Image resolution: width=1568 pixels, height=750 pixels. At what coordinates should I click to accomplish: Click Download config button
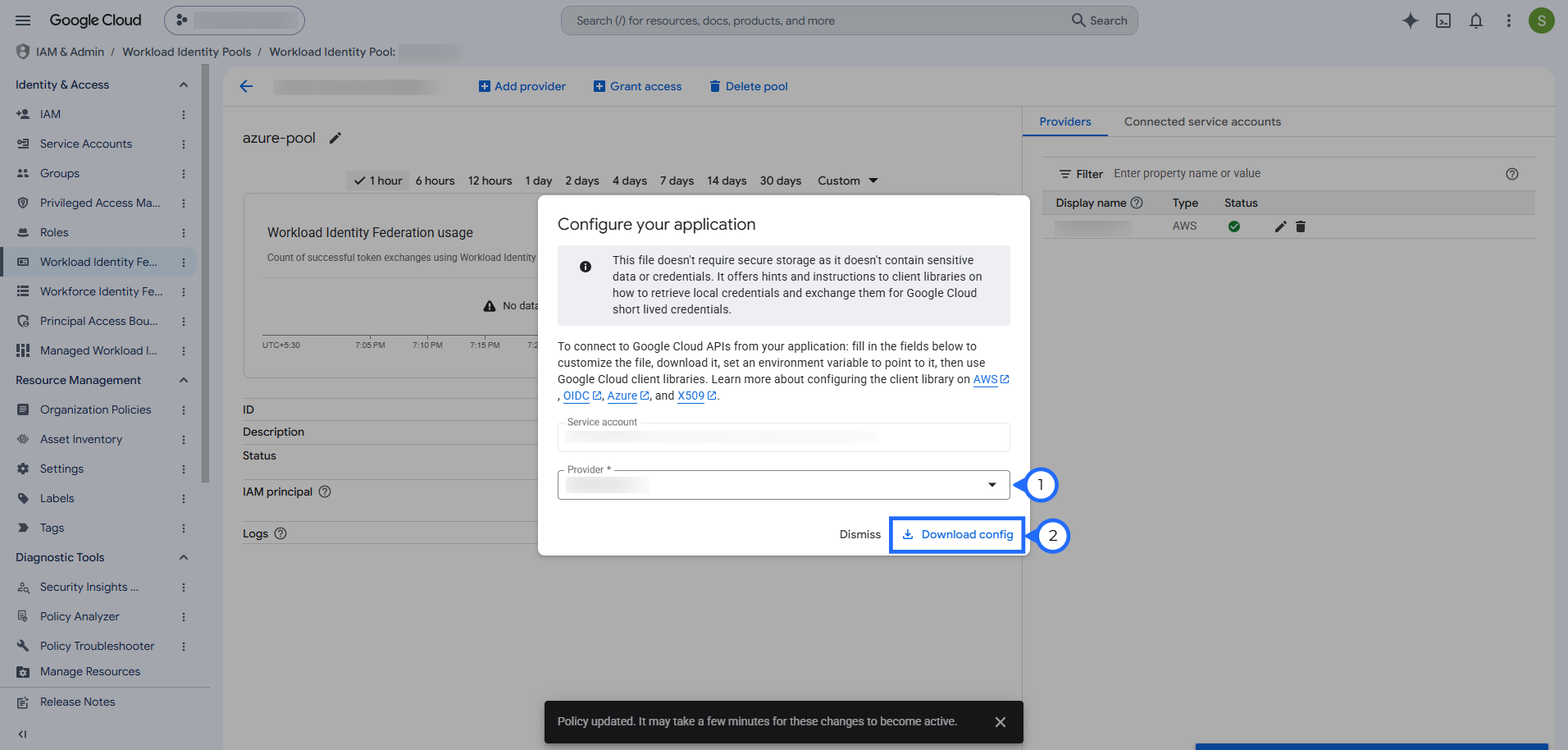click(958, 534)
